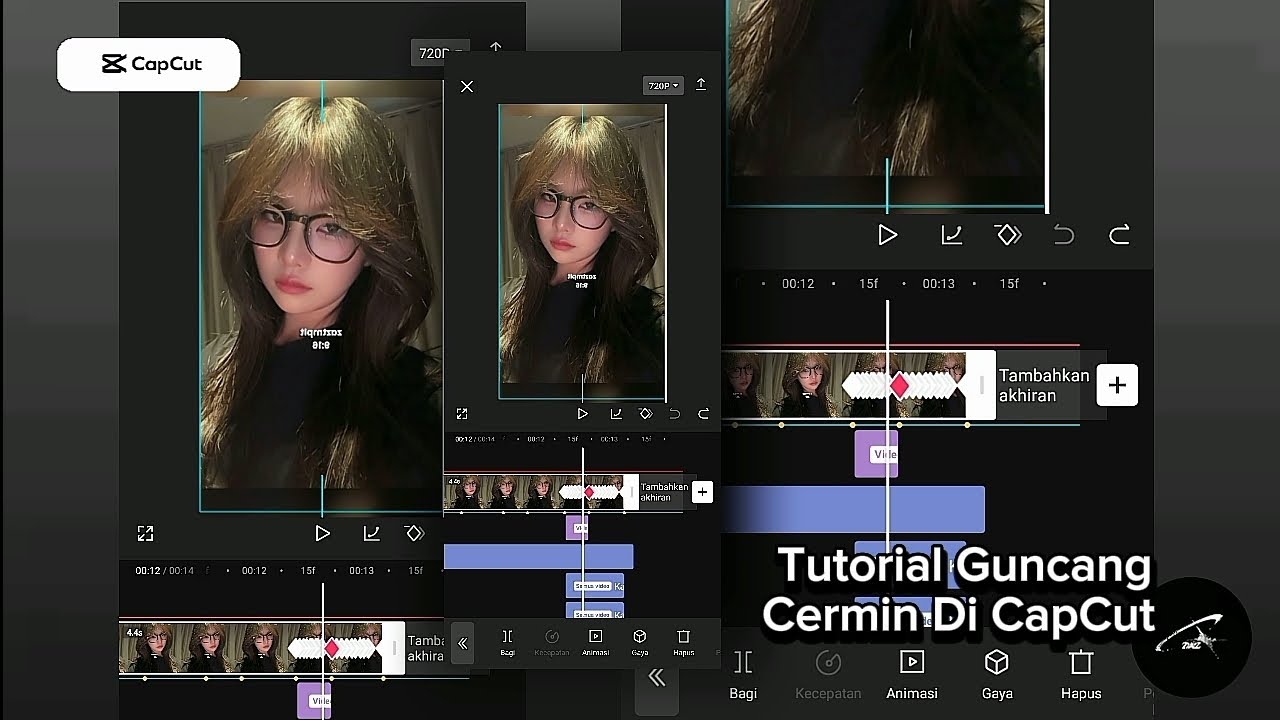Collapse the toolbar with double chevron in right screen

point(657,678)
